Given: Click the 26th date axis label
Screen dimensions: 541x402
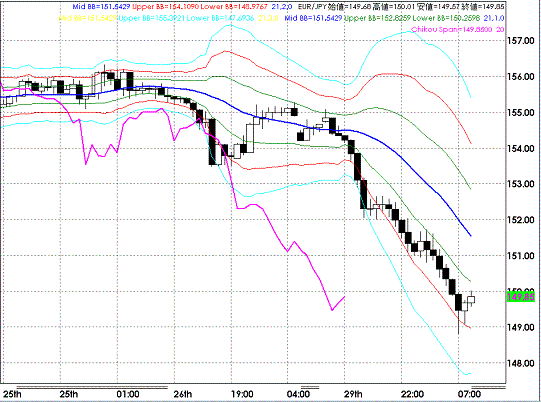Looking at the screenshot, I should pos(183,394).
